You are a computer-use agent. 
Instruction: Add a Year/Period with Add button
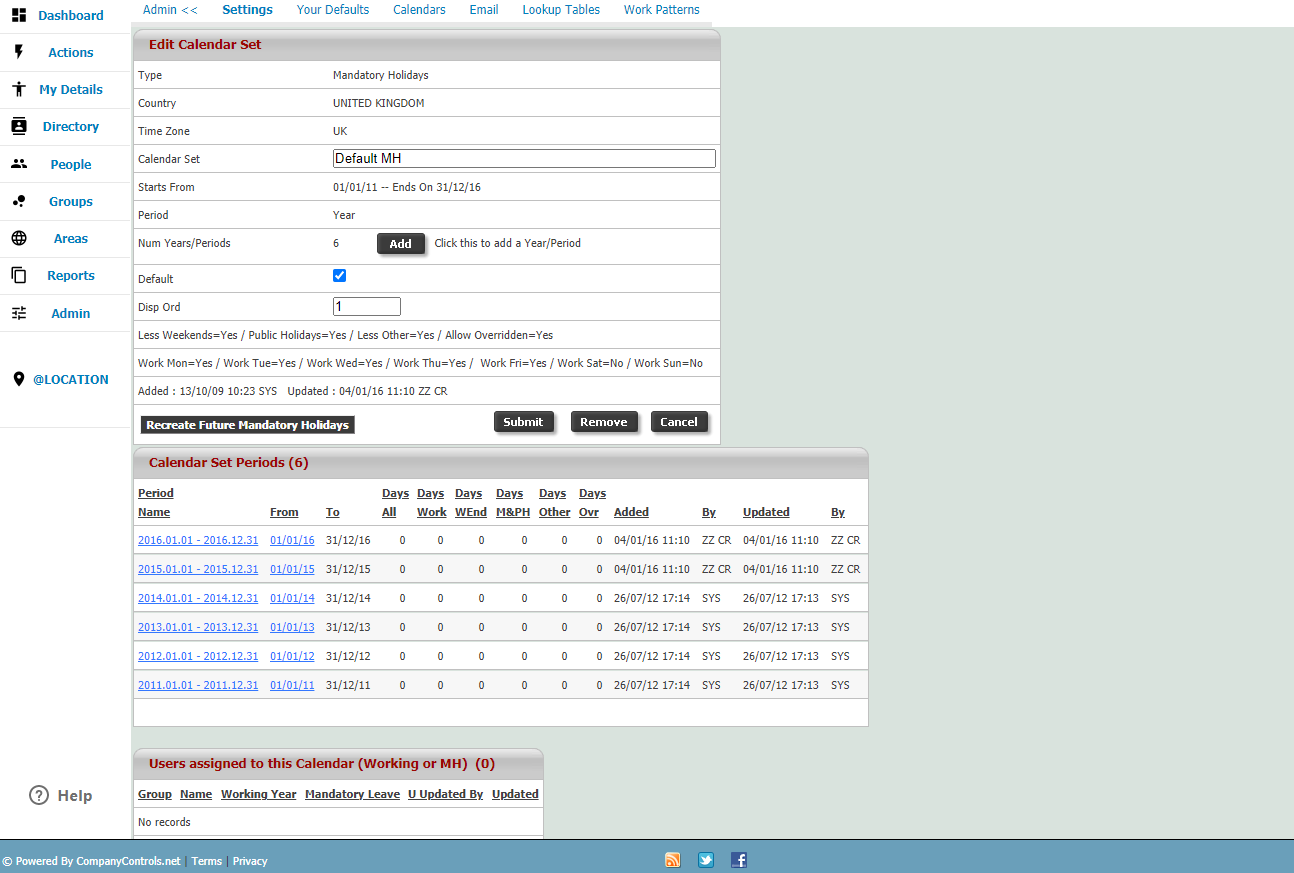(x=400, y=244)
